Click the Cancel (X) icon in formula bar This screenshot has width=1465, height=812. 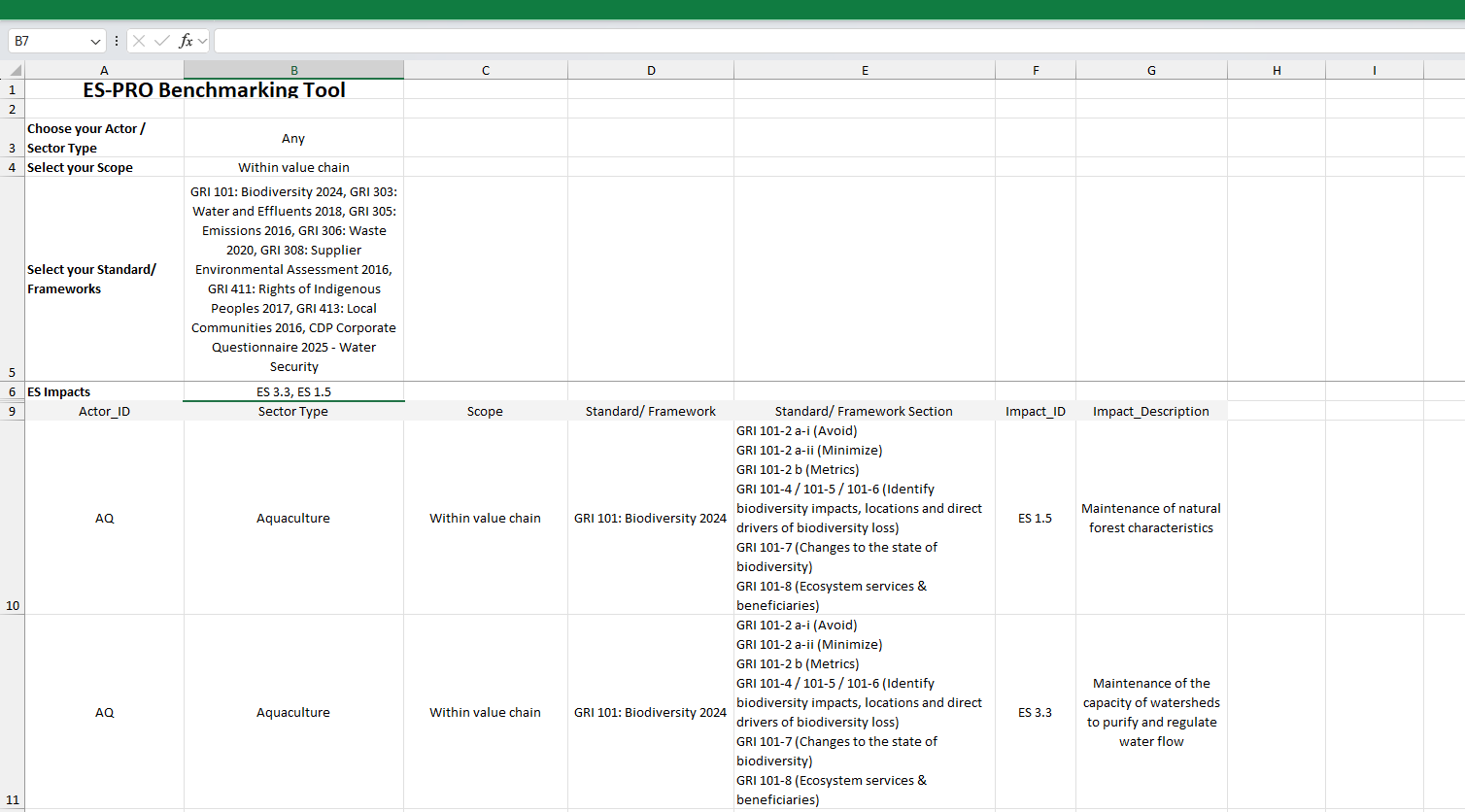coord(139,41)
